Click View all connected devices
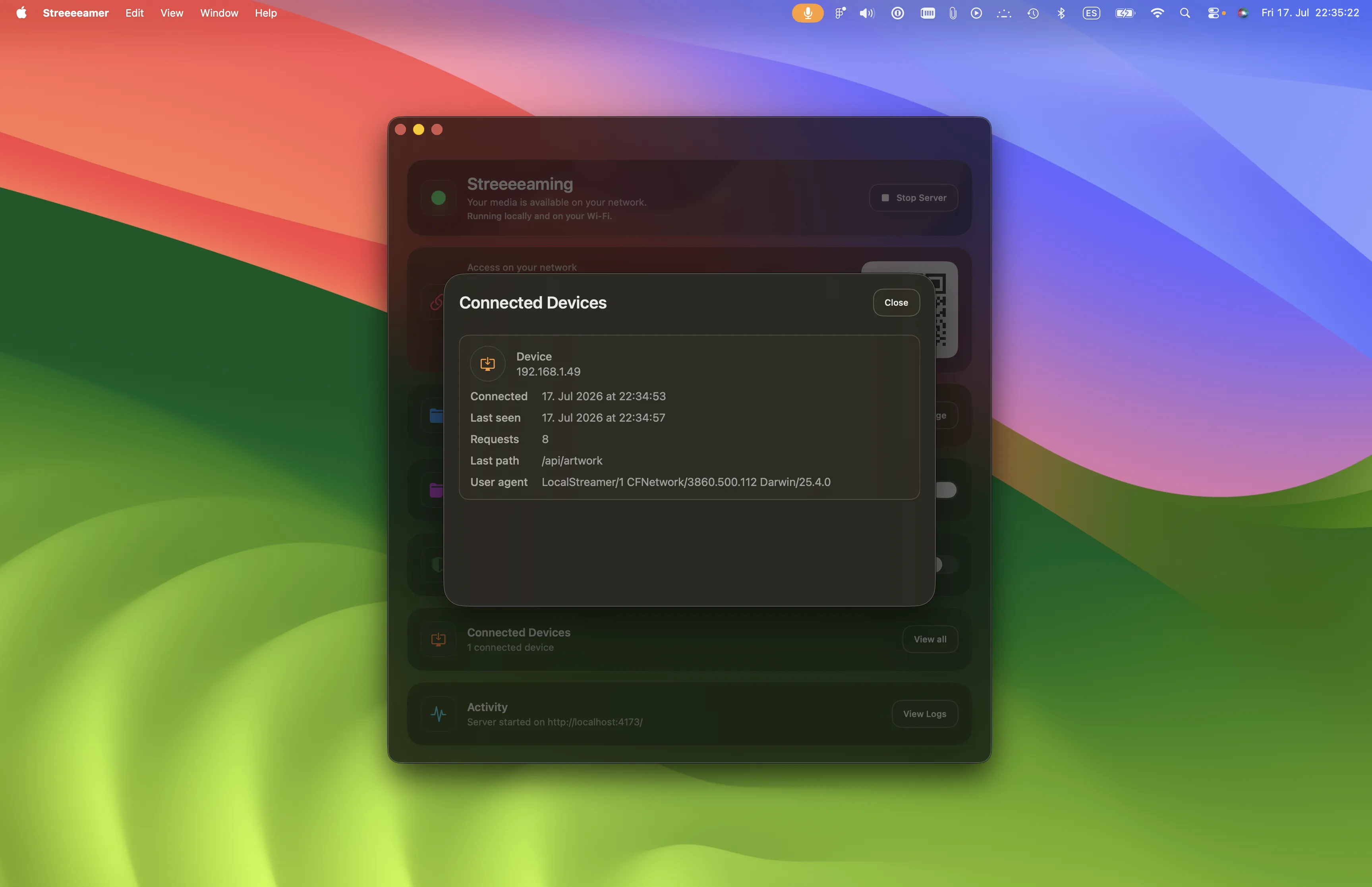 pos(929,639)
